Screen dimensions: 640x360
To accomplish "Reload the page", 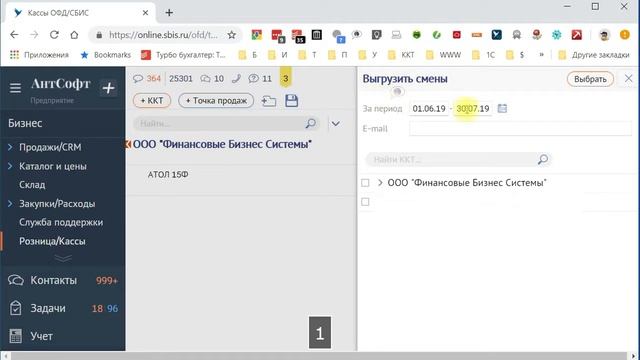I will pyautogui.click(x=54, y=35).
